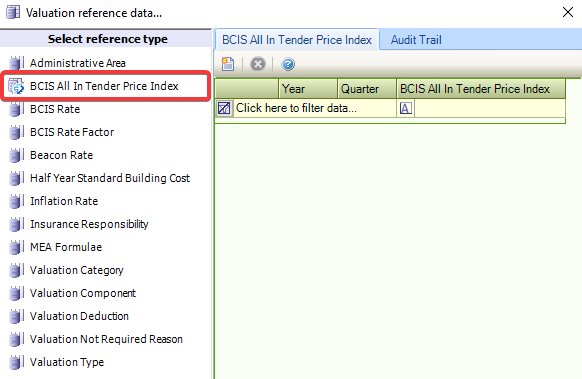Click the new record toolbar icon
Viewport: 582px width, 379px height.
(228, 64)
